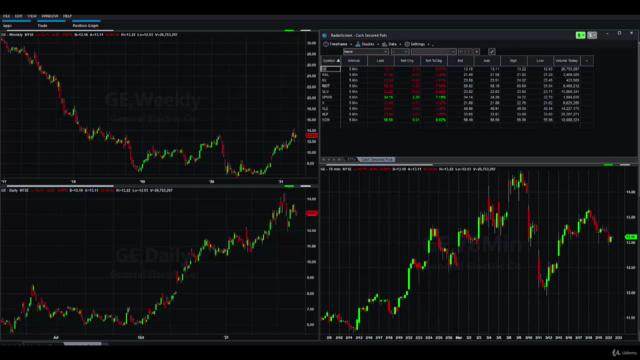Screen dimensions: 640x360
Task: Sort by the Ask column header
Action: 487,61
